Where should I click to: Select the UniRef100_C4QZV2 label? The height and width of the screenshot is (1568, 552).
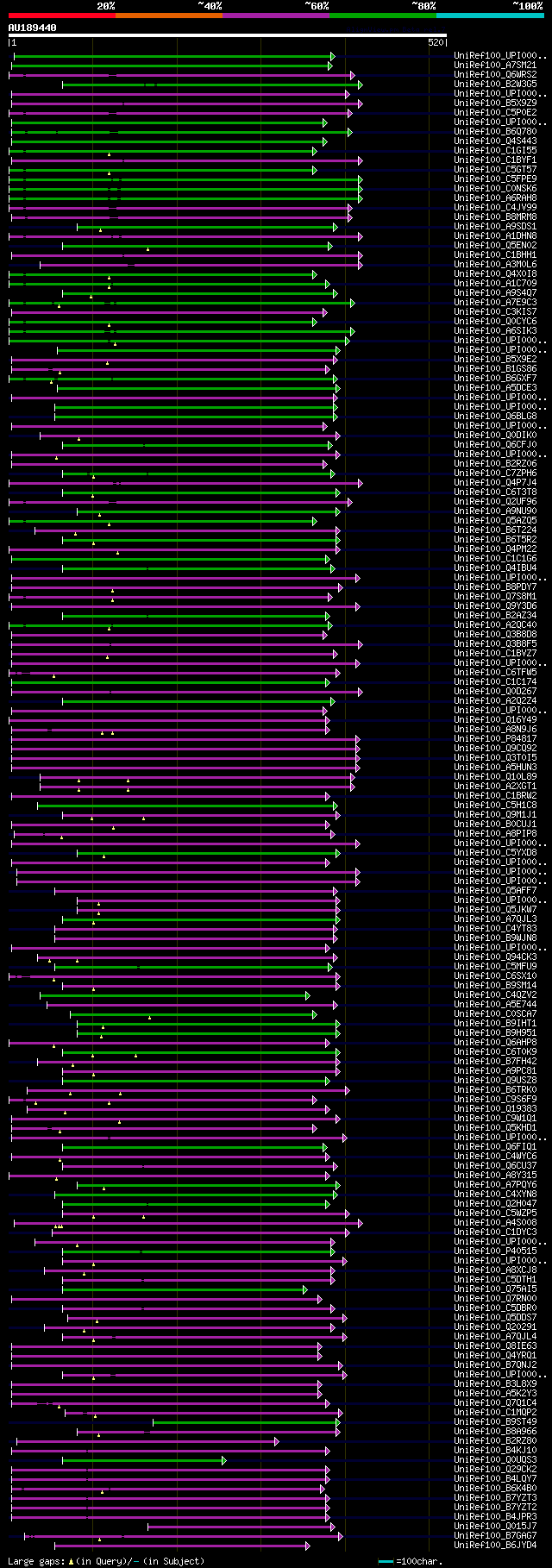495,995
